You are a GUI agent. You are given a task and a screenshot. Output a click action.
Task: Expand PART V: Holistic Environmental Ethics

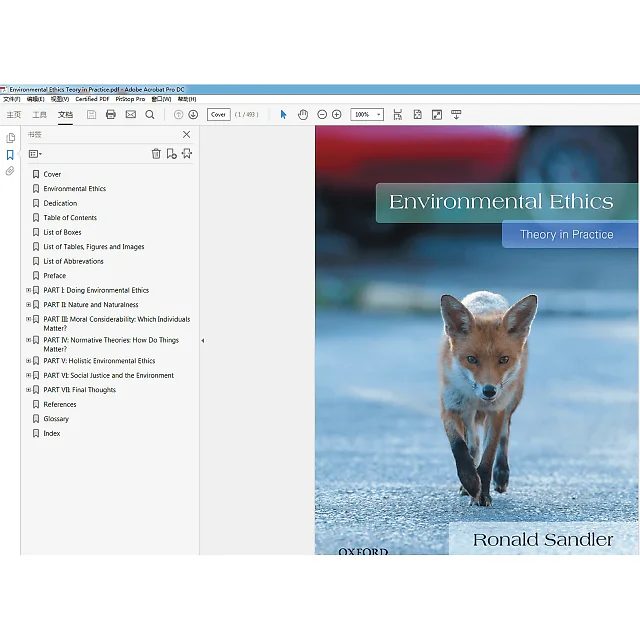pyautogui.click(x=29, y=361)
